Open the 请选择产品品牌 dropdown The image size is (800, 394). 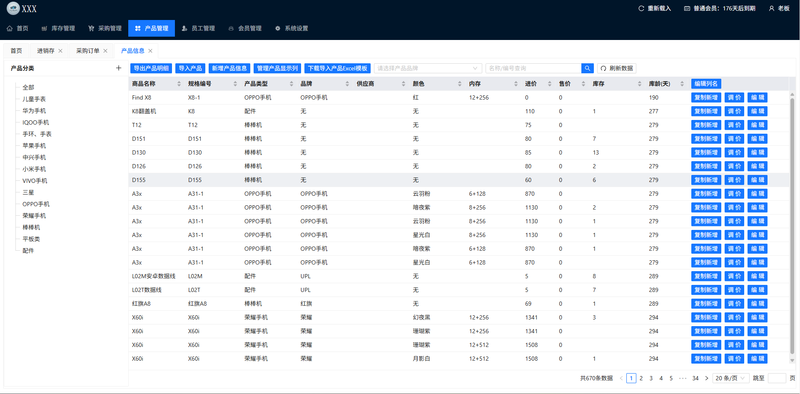coord(428,68)
